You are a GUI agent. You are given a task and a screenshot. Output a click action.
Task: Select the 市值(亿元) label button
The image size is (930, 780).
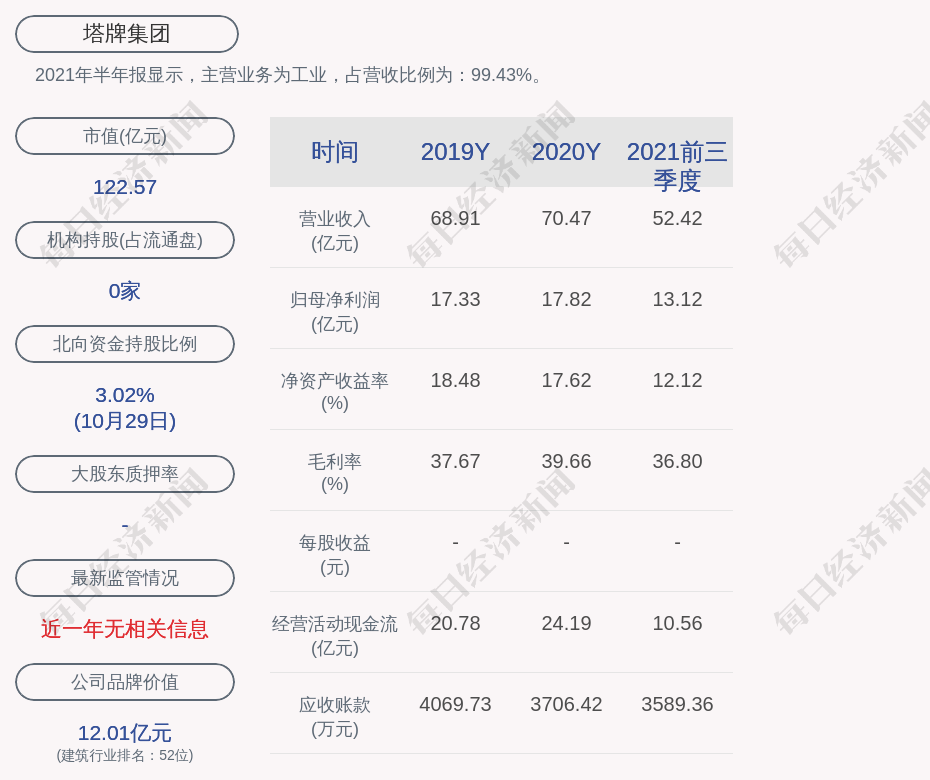(x=125, y=136)
